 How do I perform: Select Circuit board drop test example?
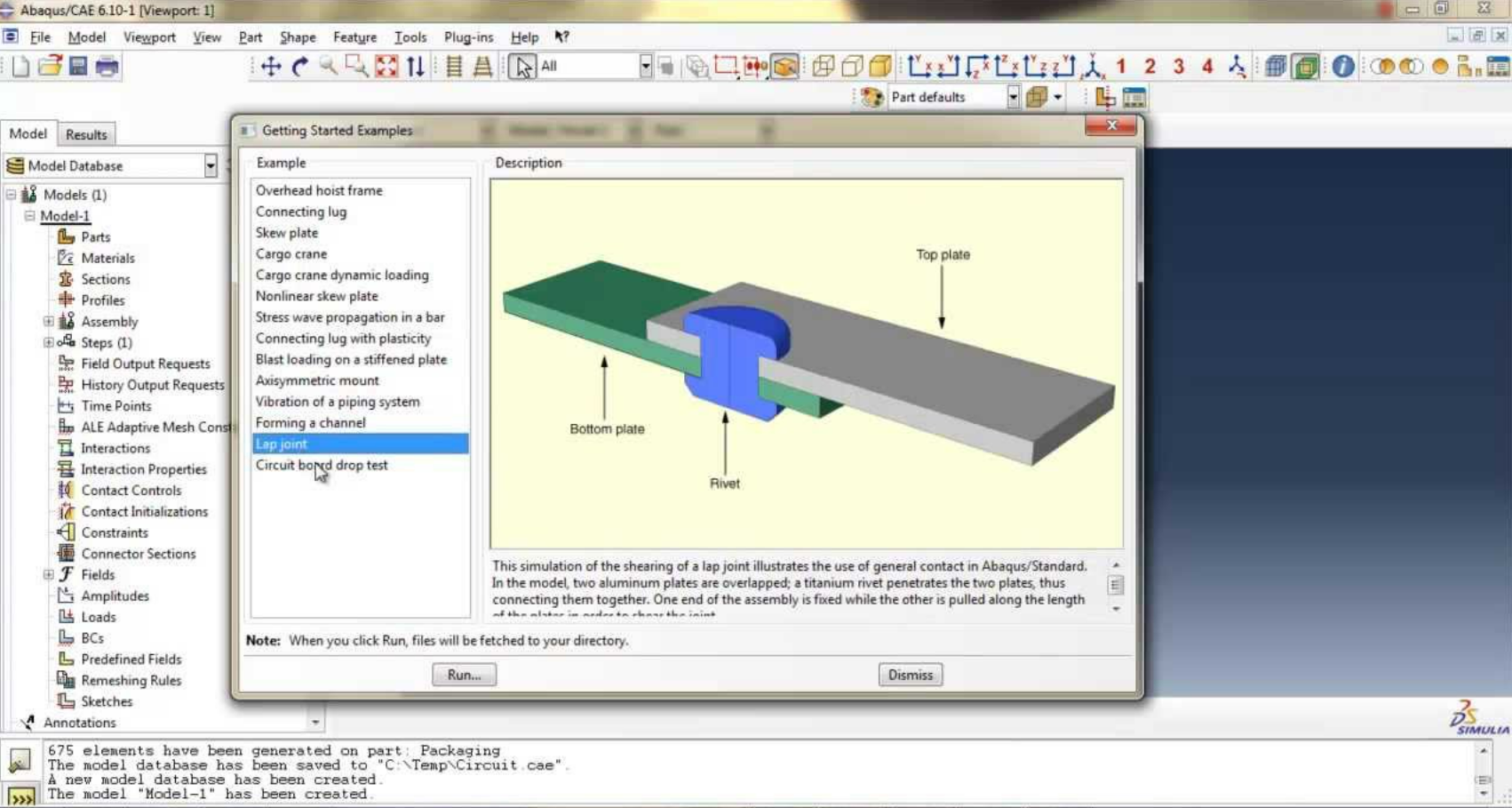(322, 465)
